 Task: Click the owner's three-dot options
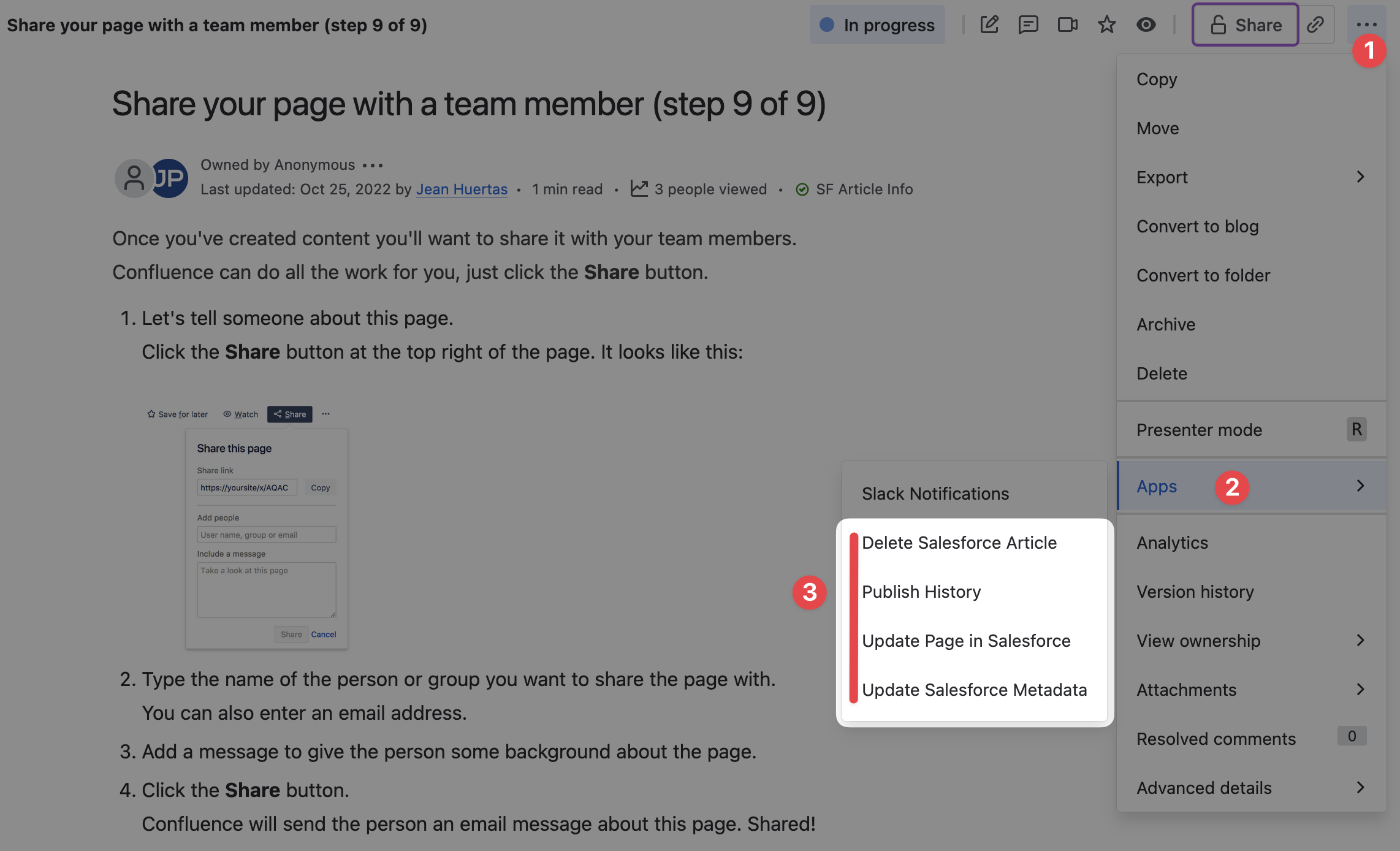372,166
